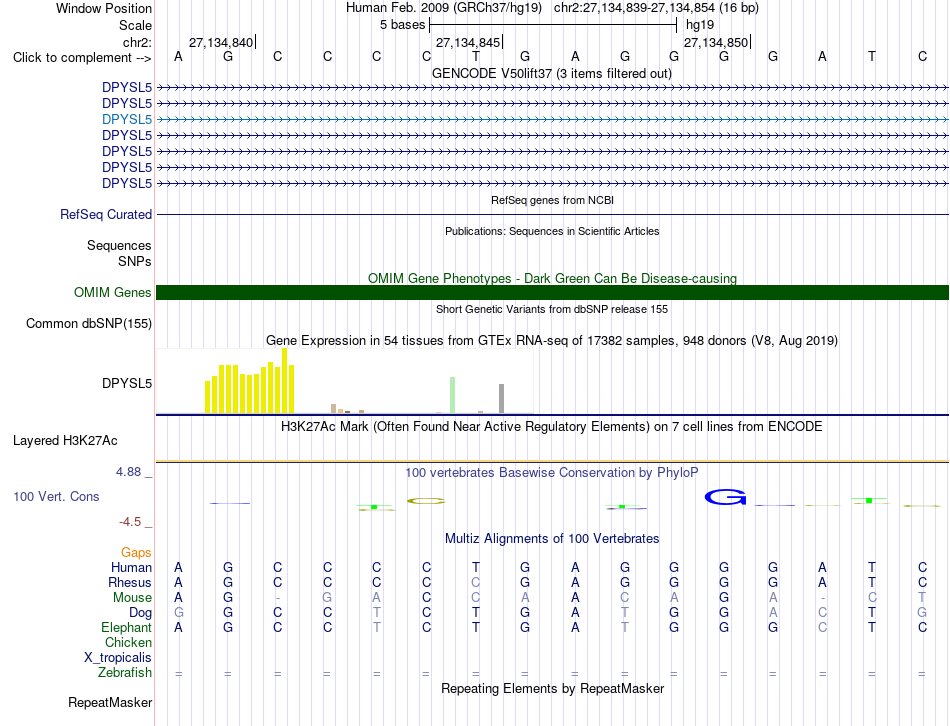The image size is (950, 726).
Task: Select the Rhesus alignment row label
Action: [130, 582]
